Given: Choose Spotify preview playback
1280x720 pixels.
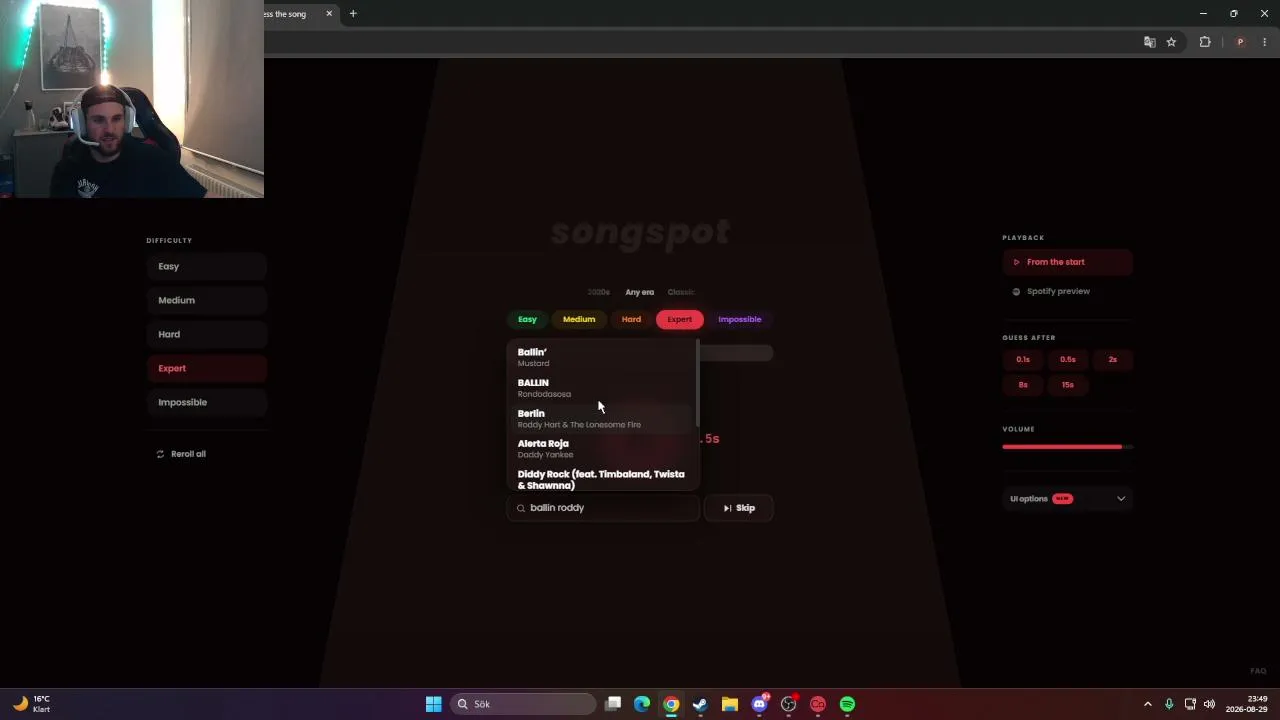Looking at the screenshot, I should pos(1067,292).
